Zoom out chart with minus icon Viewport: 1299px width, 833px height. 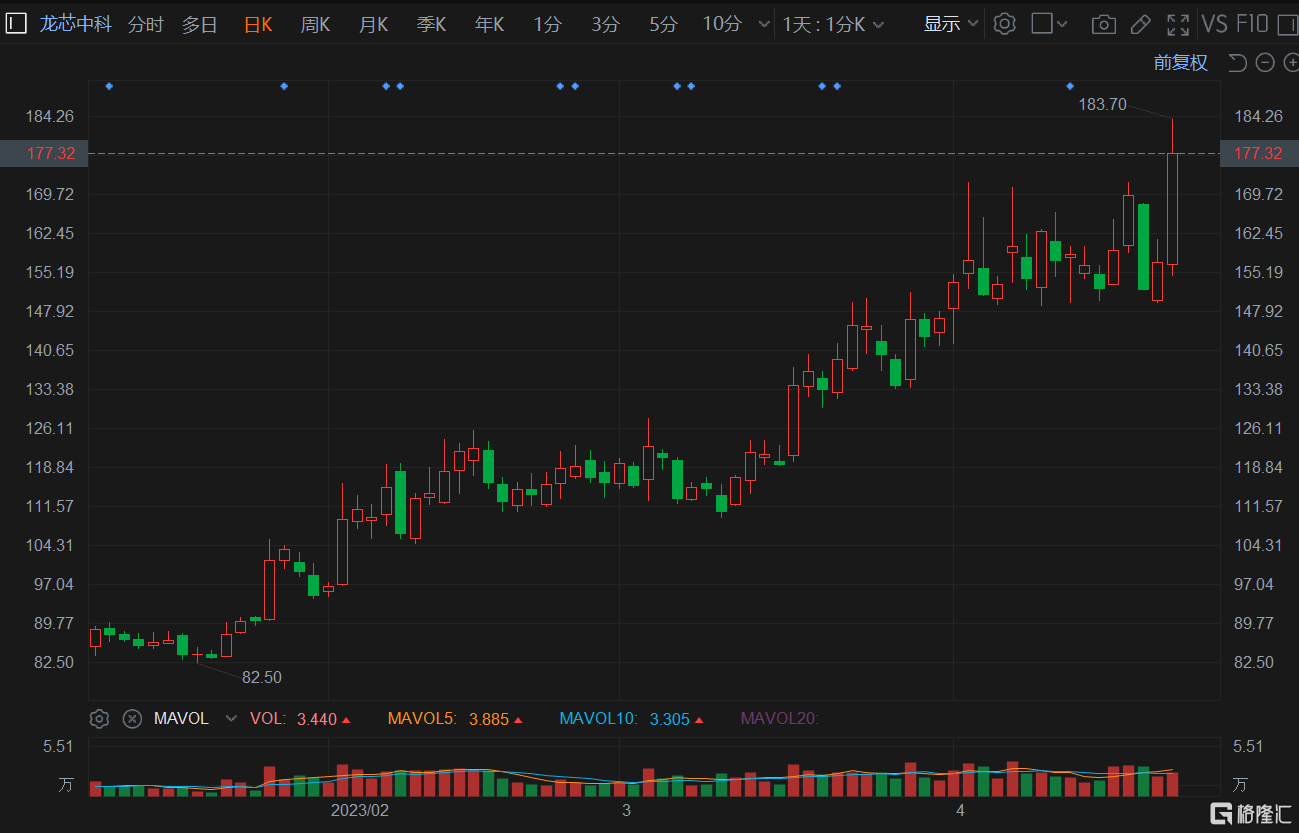1265,63
